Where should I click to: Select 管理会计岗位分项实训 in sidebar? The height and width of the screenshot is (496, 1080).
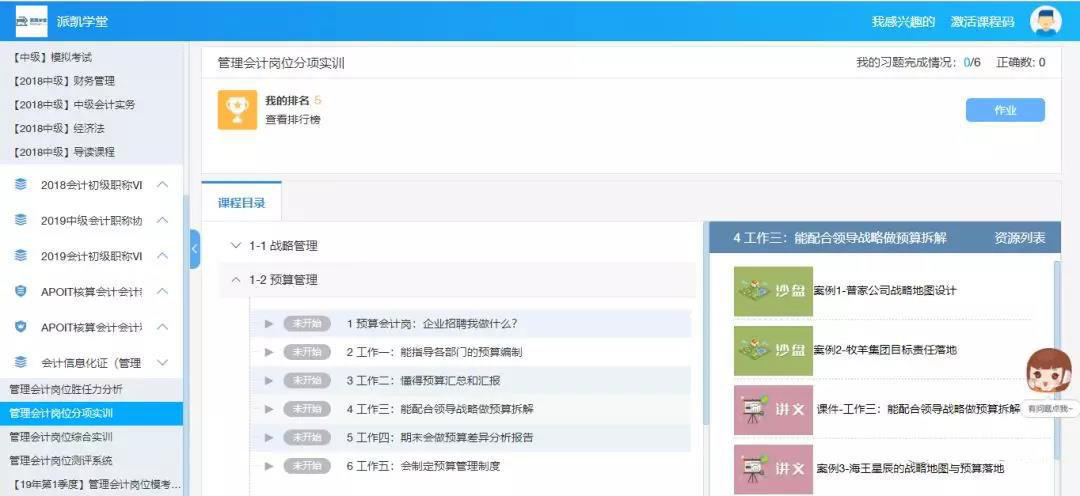[x=92, y=413]
